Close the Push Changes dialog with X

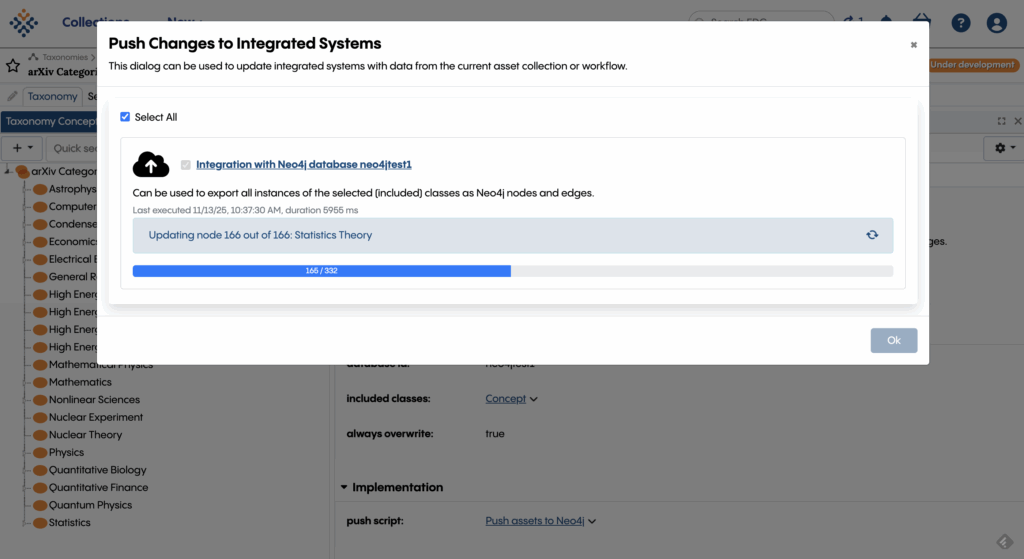click(x=913, y=45)
